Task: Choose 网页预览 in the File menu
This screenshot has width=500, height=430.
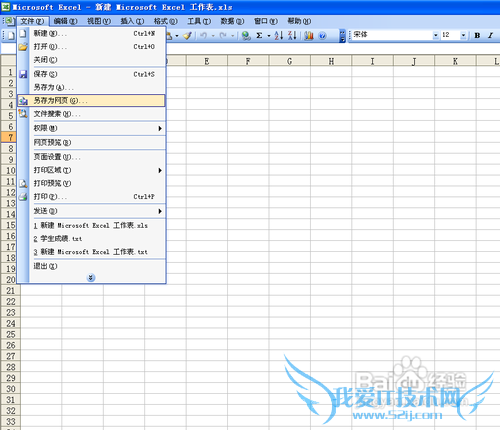Action: pos(91,143)
